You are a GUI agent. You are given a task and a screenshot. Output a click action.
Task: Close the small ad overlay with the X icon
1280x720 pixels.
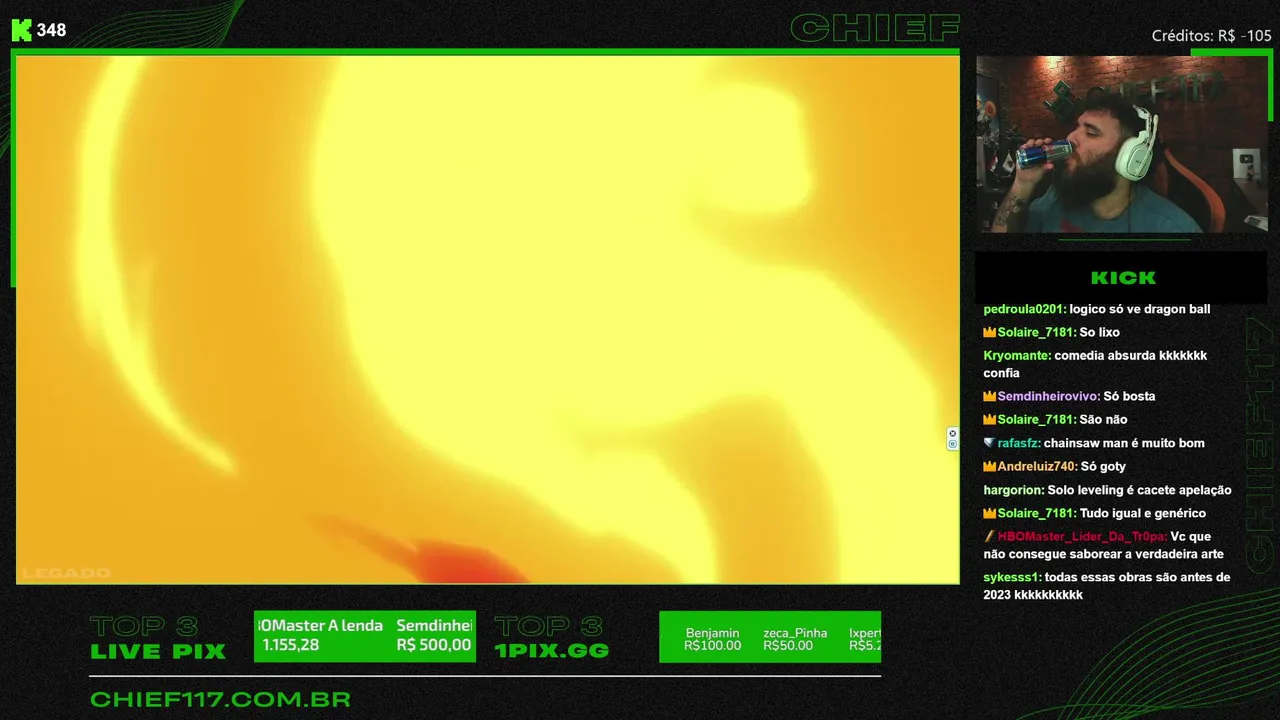pos(952,433)
